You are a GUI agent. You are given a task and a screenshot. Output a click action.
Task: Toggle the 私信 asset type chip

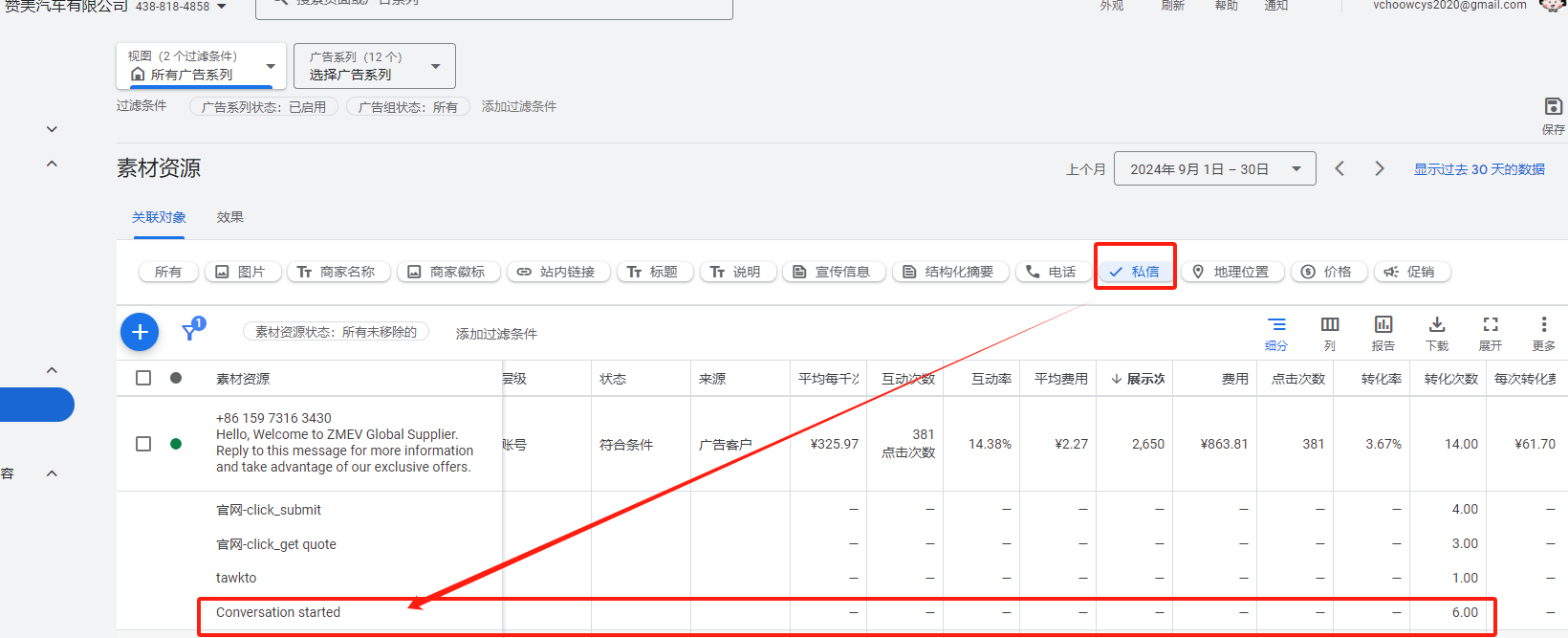point(1135,272)
